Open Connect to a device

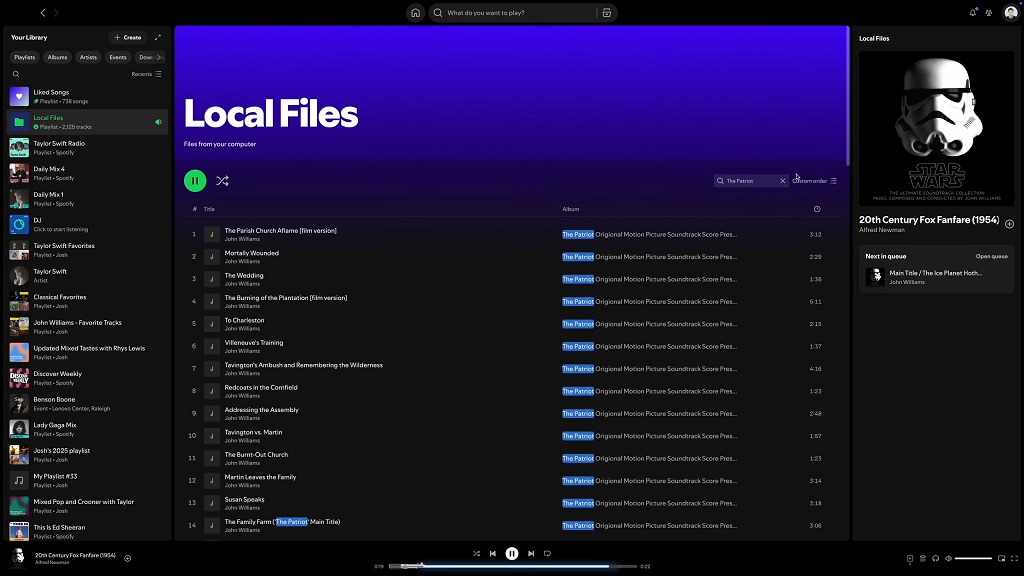[x=935, y=558]
